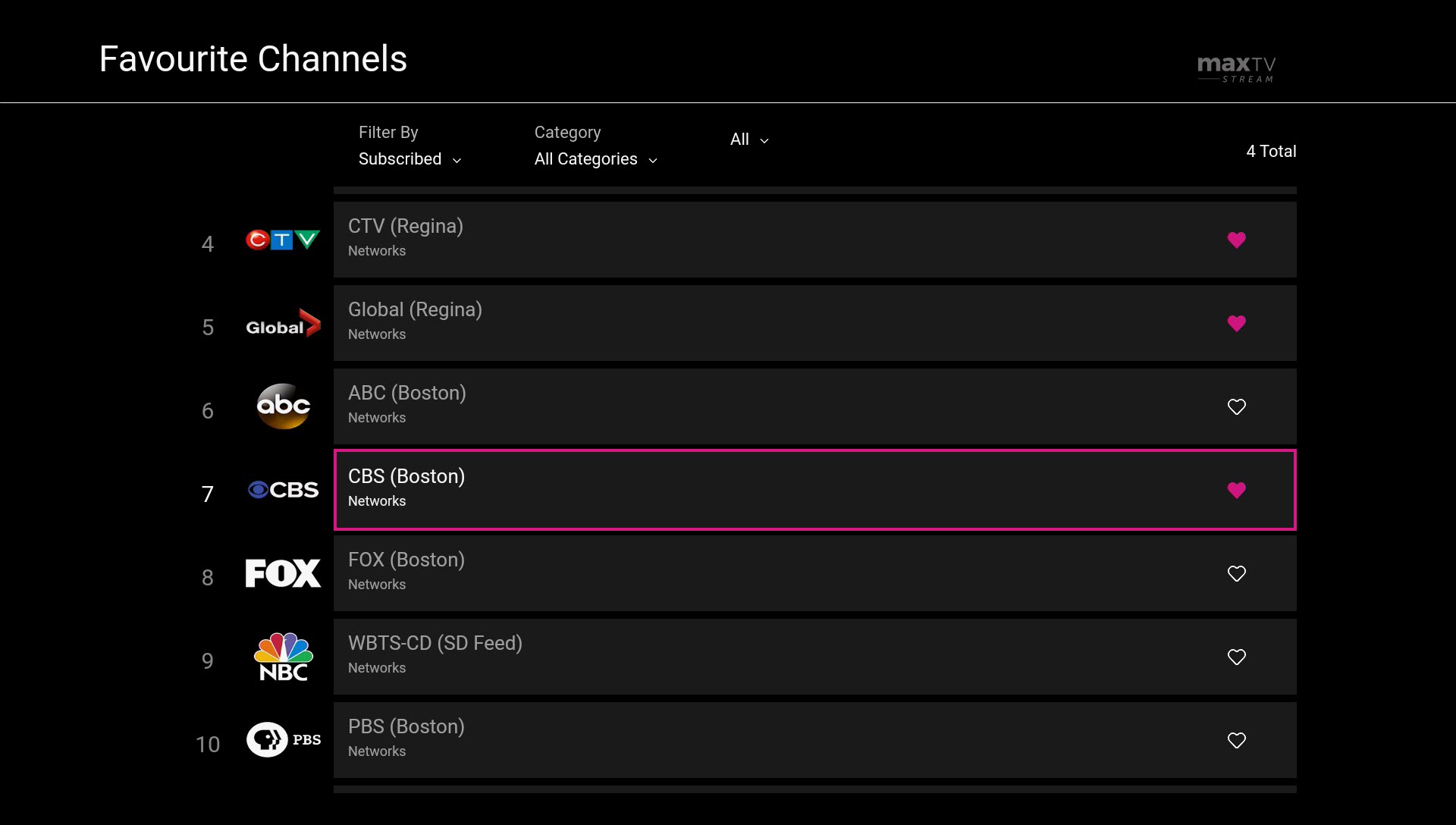This screenshot has width=1456, height=825.
Task: Click the CTV channel logo
Action: pos(283,240)
